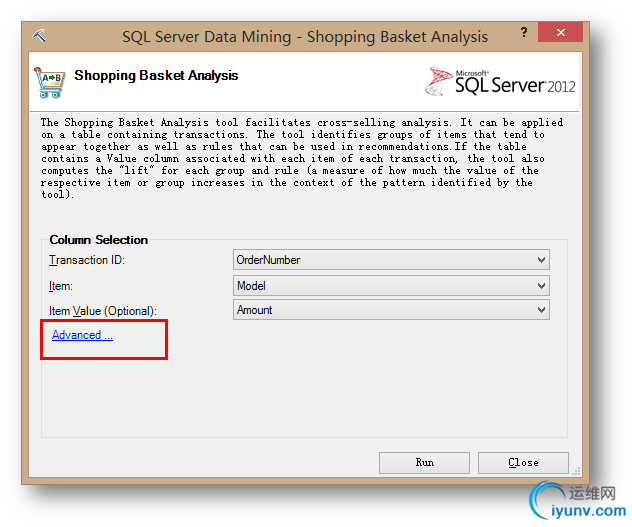632x527 pixels.
Task: Click the help question mark button
Action: (x=524, y=32)
